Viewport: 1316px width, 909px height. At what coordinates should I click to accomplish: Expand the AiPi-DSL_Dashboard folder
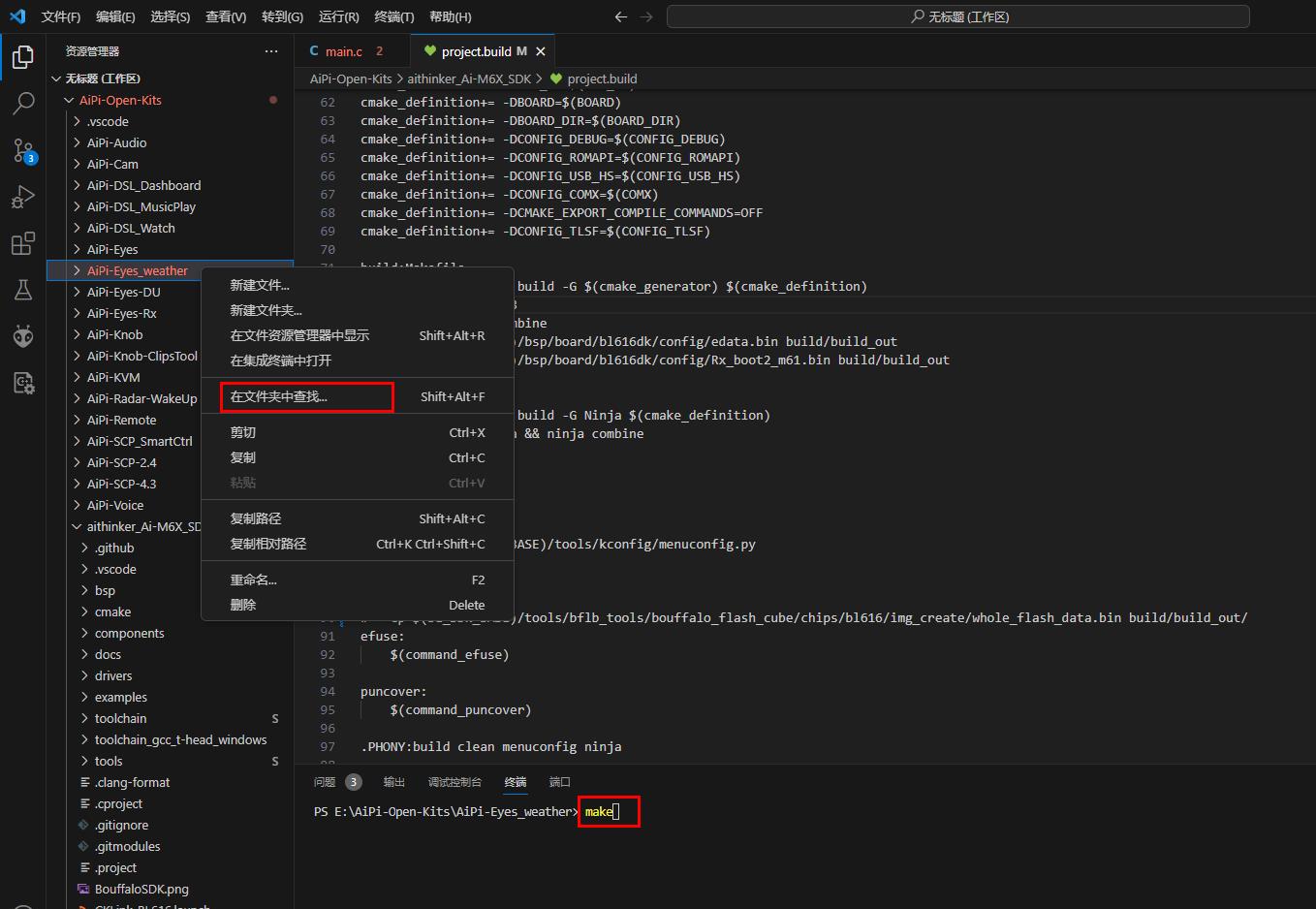tap(77, 185)
